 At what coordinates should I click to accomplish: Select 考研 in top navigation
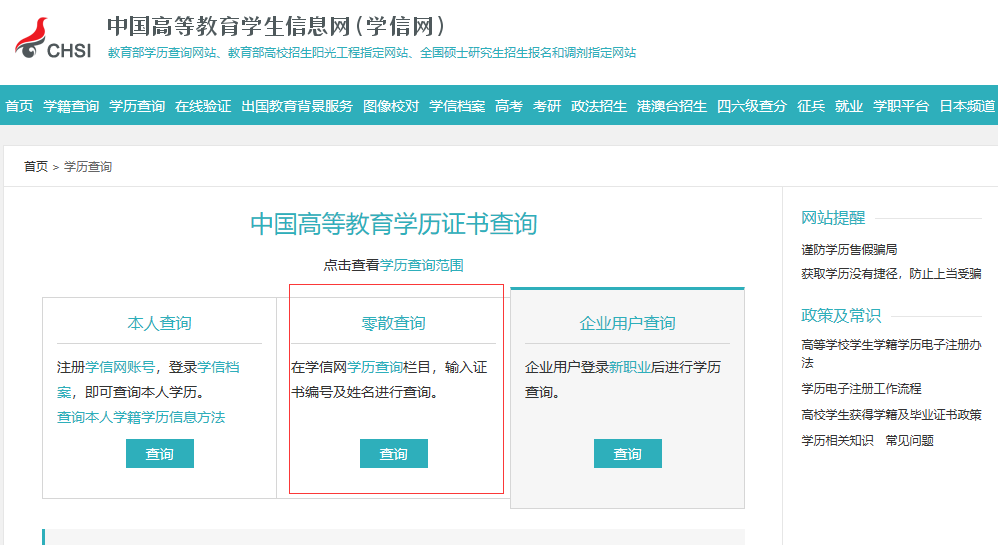click(547, 106)
